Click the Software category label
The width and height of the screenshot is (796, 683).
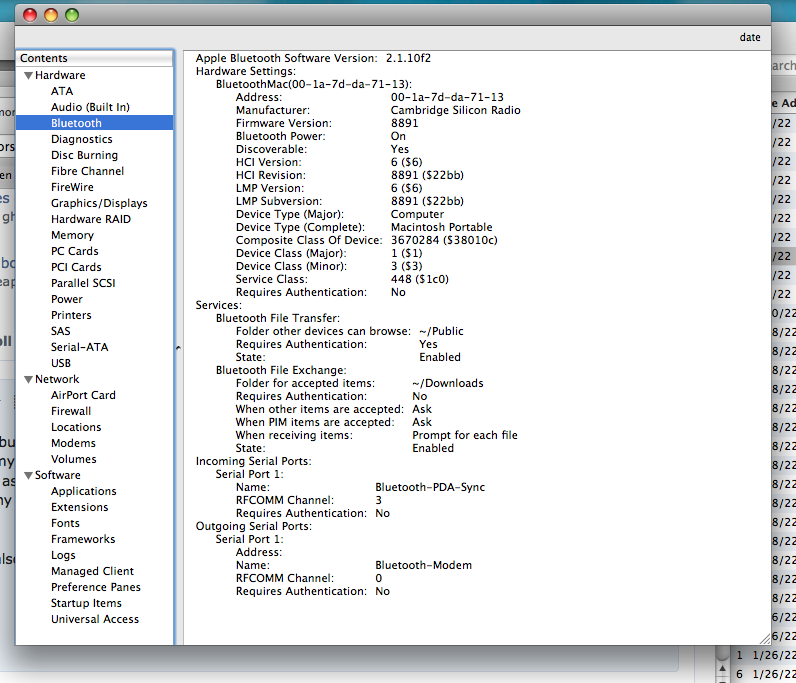pos(57,475)
